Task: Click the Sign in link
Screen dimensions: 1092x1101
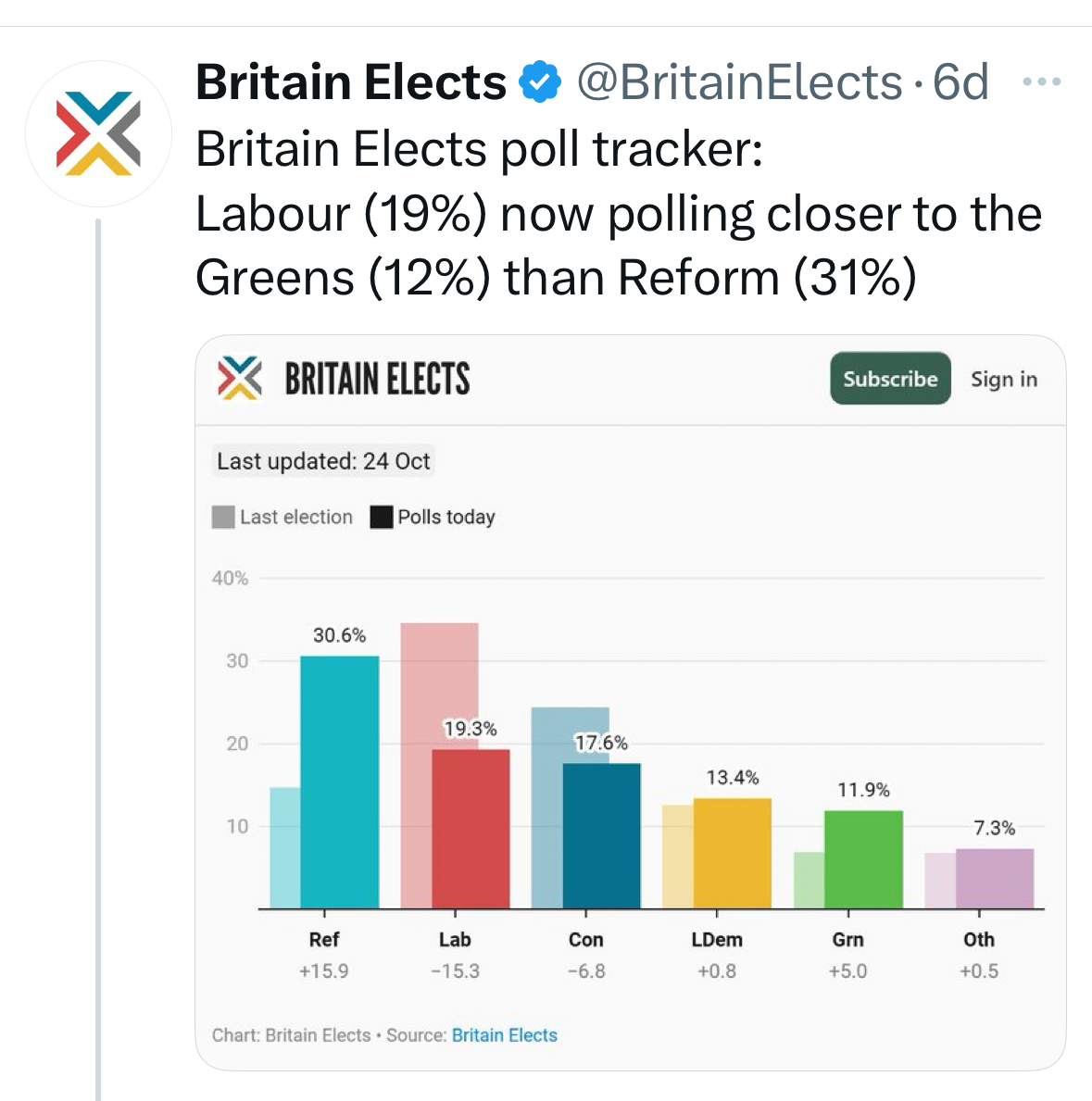Action: coord(1004,379)
